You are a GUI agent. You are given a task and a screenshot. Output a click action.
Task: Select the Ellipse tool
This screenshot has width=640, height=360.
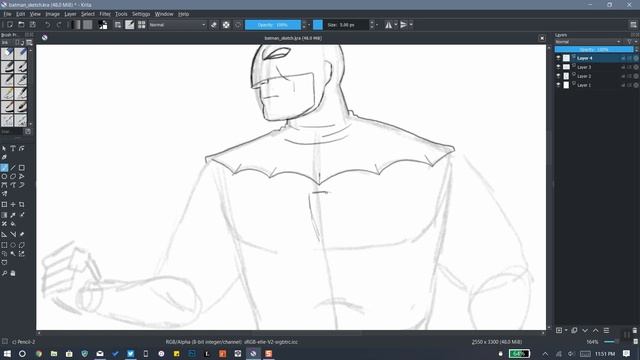pyautogui.click(x=4, y=177)
